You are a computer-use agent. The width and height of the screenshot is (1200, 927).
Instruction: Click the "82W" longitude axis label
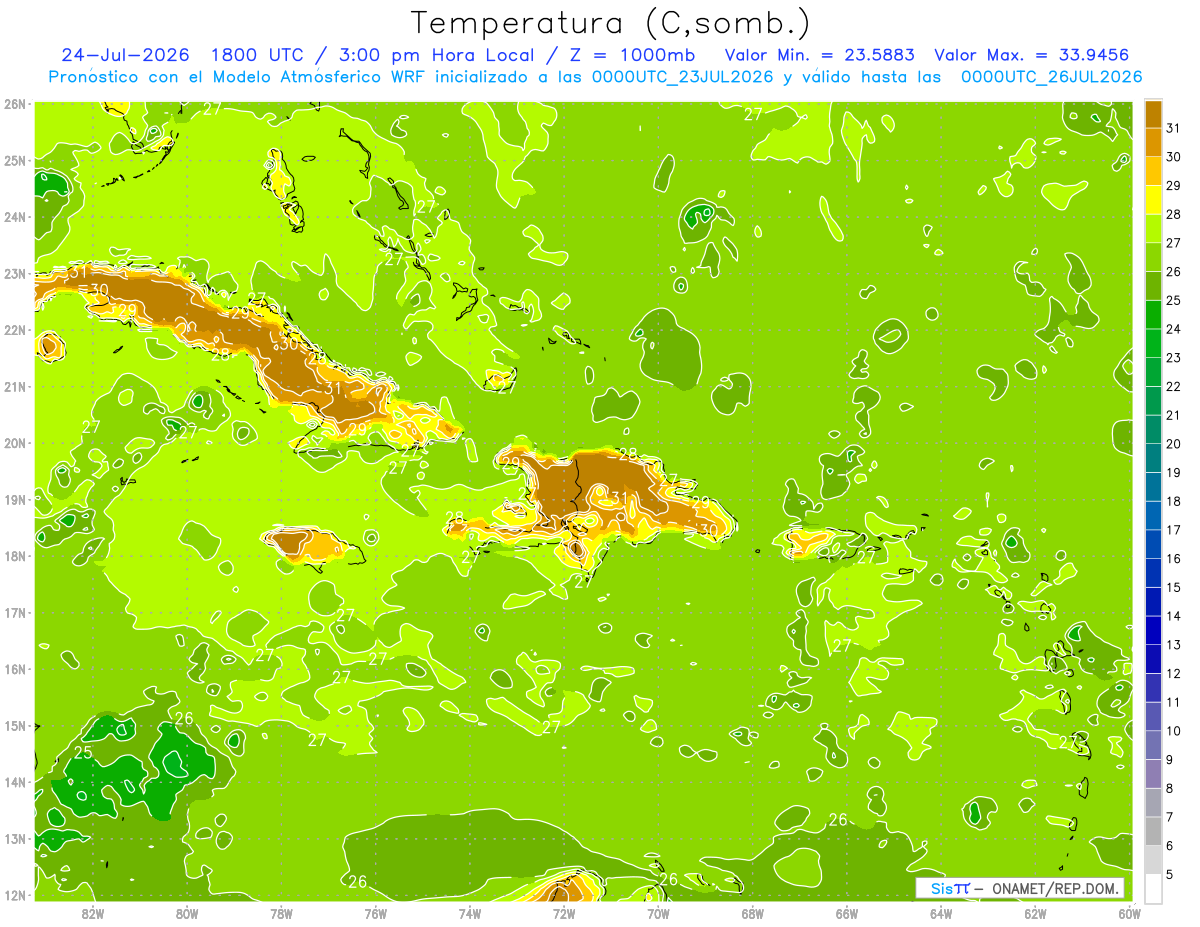point(93,913)
